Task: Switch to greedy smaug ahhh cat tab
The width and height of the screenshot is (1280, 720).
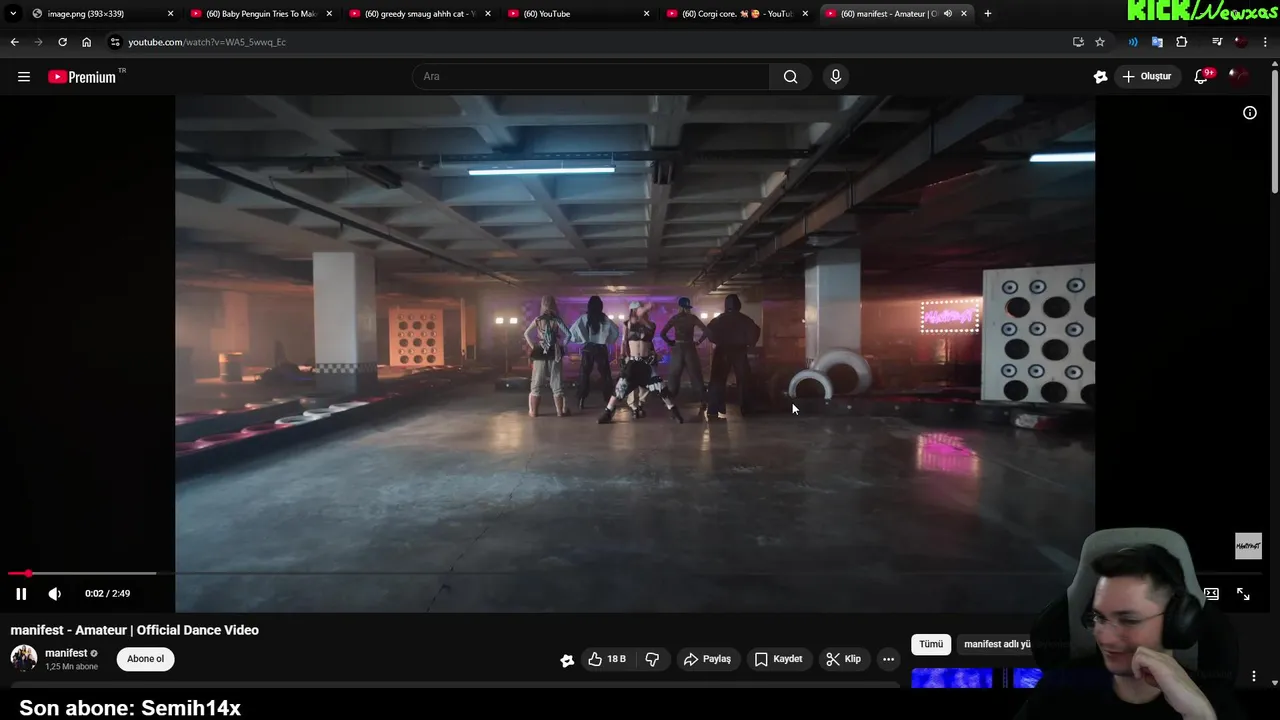Action: click(x=420, y=14)
